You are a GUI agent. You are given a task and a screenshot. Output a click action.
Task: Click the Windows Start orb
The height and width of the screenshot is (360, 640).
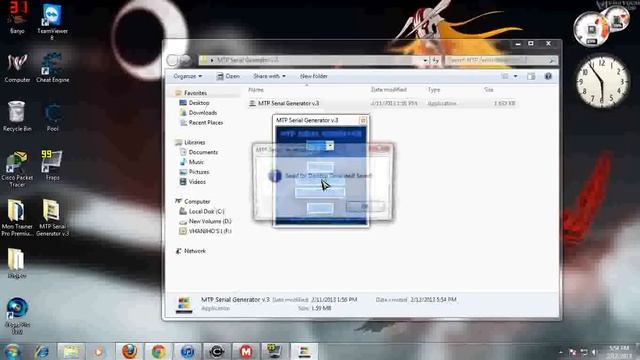point(12,352)
